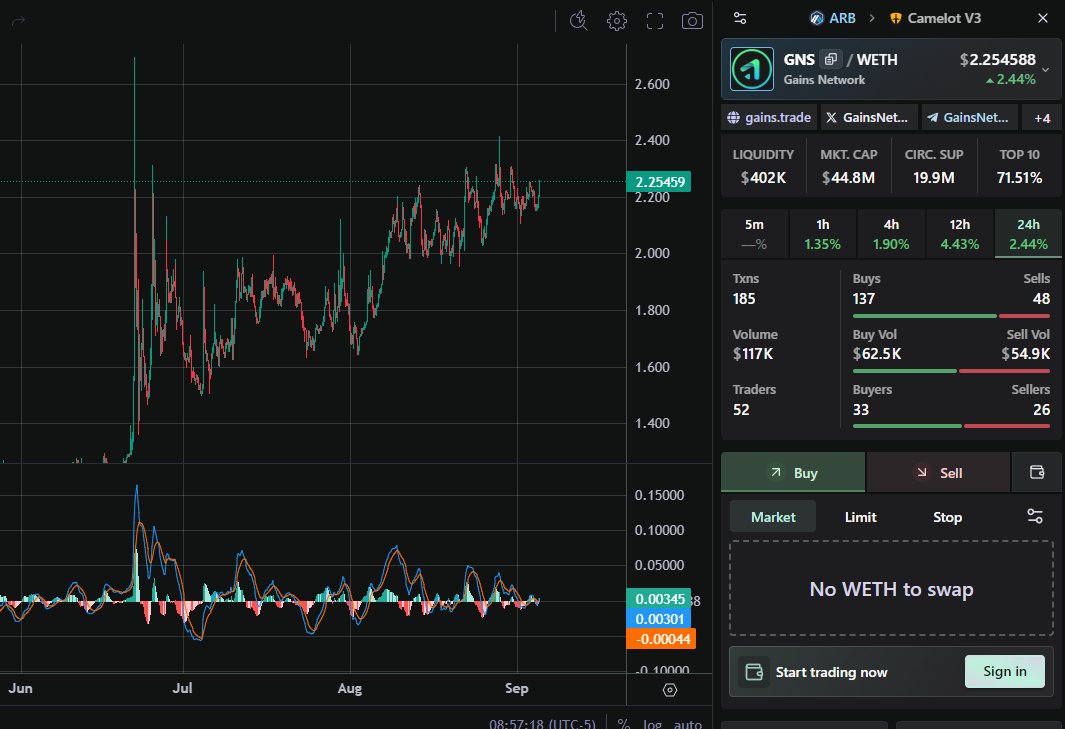The height and width of the screenshot is (729, 1065).
Task: Choose Market order type
Action: (x=773, y=517)
